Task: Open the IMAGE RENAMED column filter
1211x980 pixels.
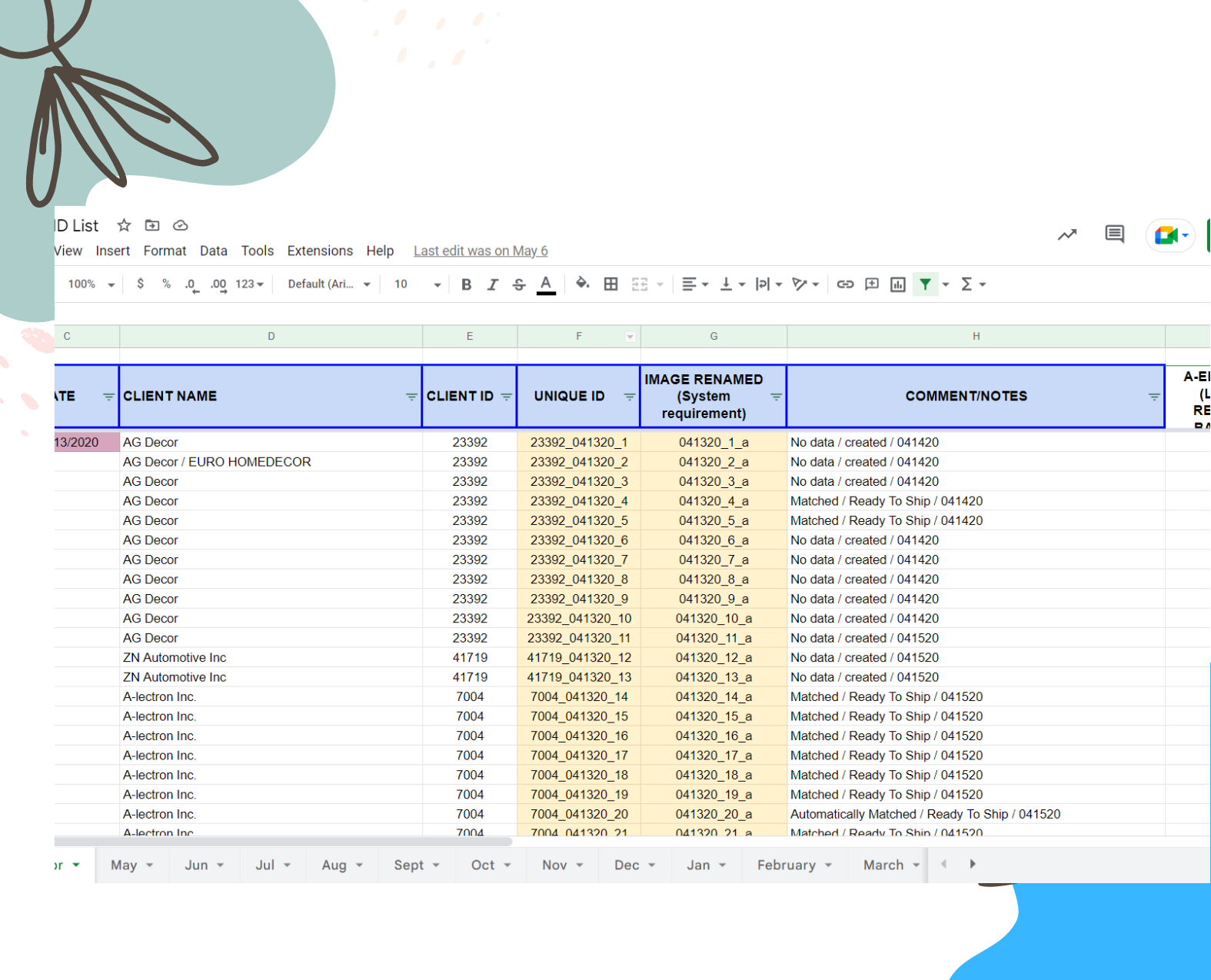Action: click(x=776, y=397)
